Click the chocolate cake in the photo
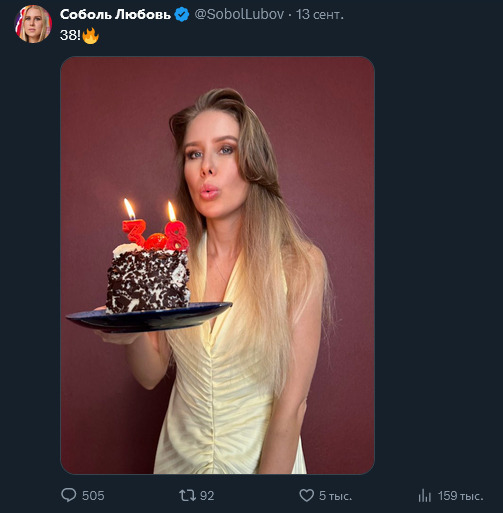 [148, 278]
